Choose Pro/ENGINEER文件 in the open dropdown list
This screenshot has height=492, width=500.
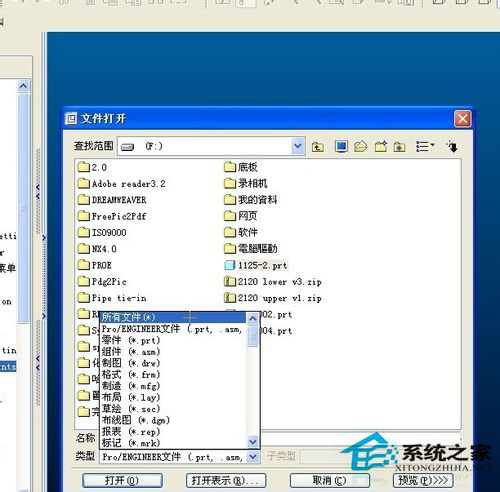[173, 329]
